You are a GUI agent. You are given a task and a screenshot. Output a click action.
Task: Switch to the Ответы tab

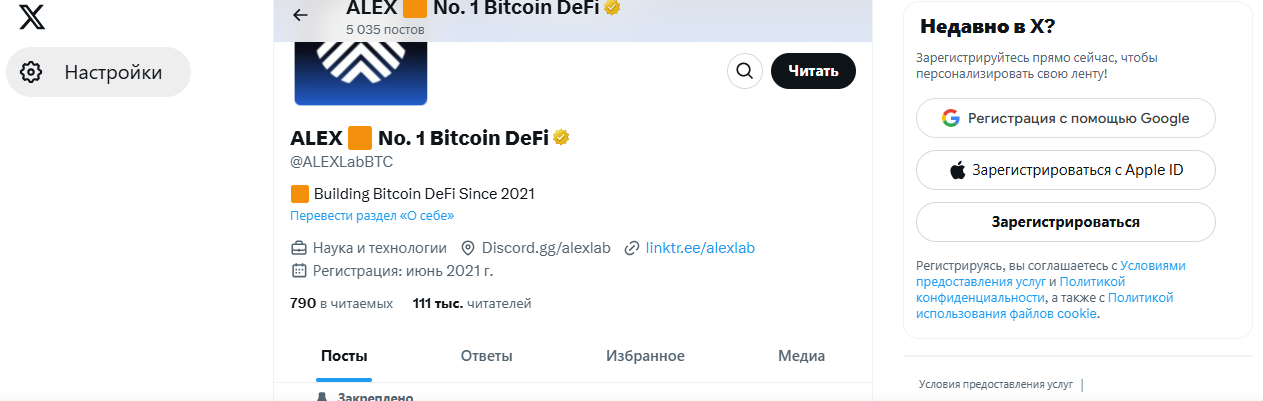coord(486,356)
